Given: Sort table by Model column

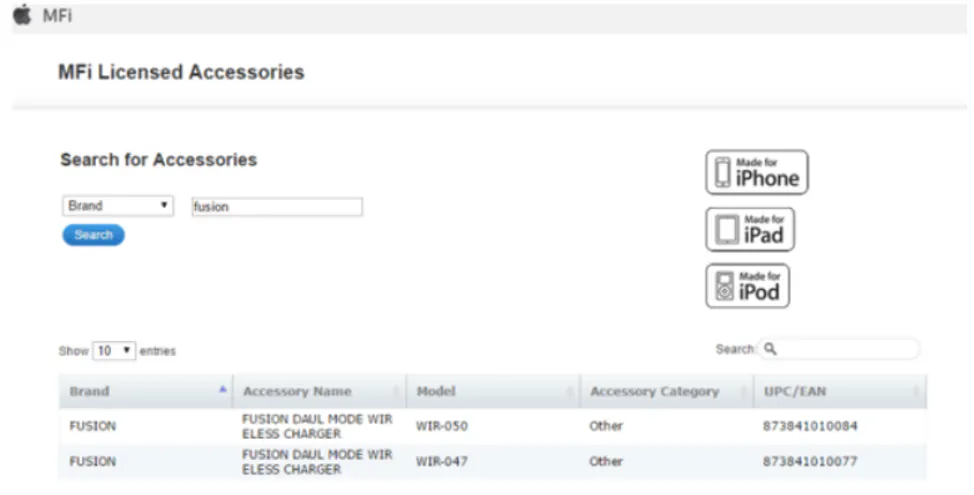Looking at the screenshot, I should pyautogui.click(x=436, y=391).
